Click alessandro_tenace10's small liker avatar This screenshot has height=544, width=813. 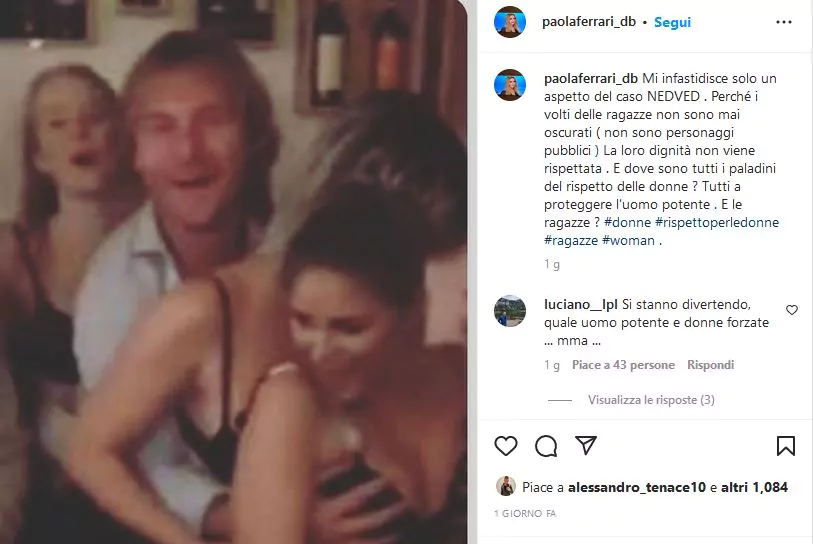(506, 486)
